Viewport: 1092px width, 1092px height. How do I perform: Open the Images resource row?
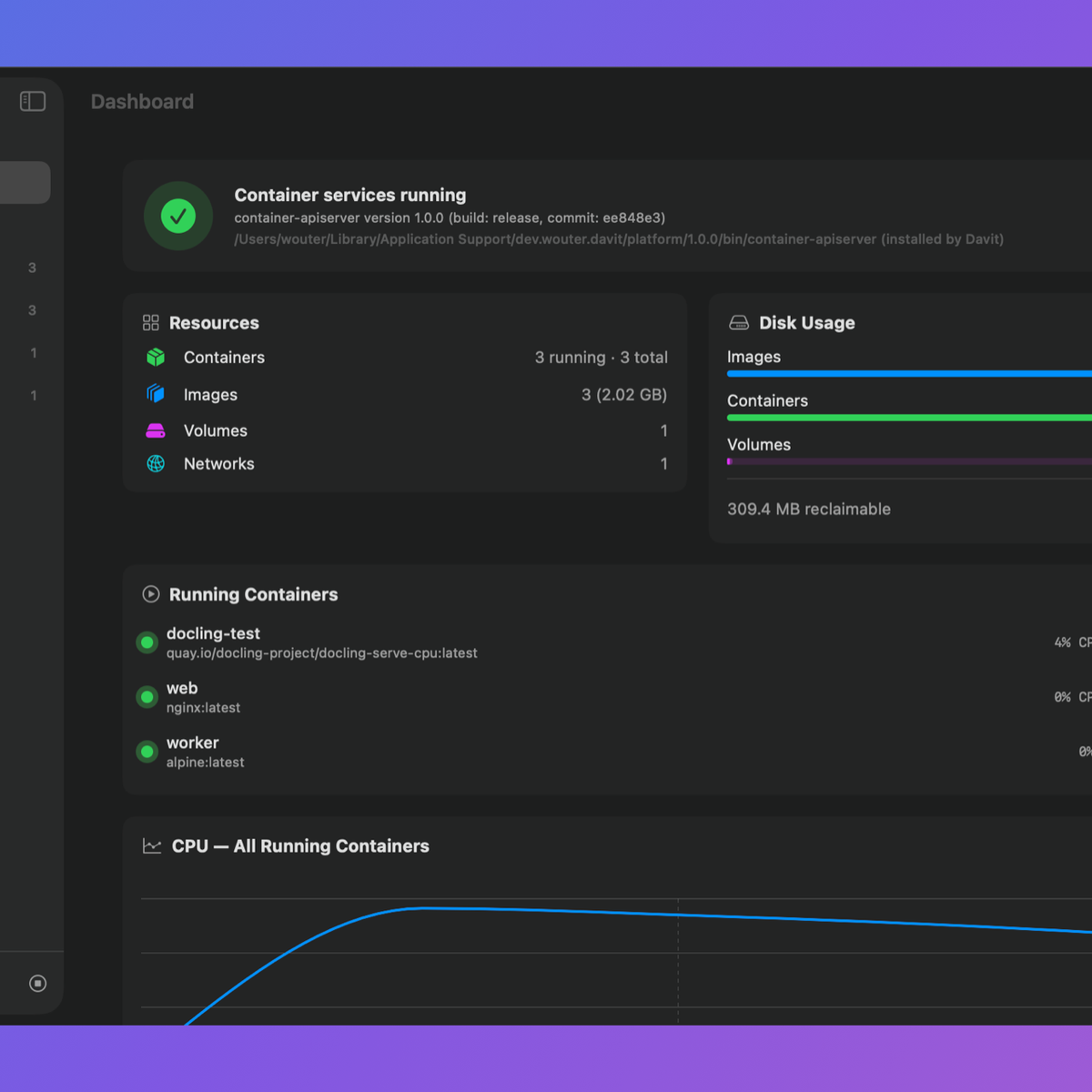(x=406, y=394)
